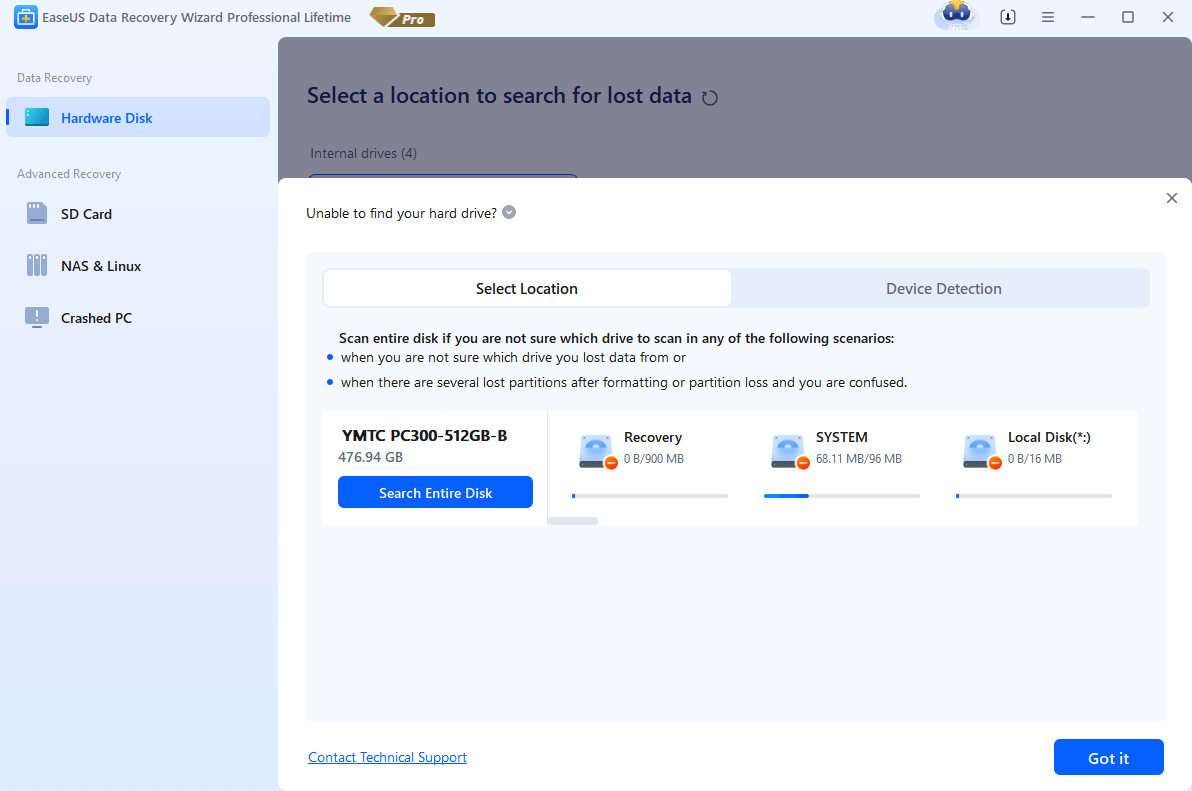Select the Hardware Disk sidebar entry

[106, 117]
